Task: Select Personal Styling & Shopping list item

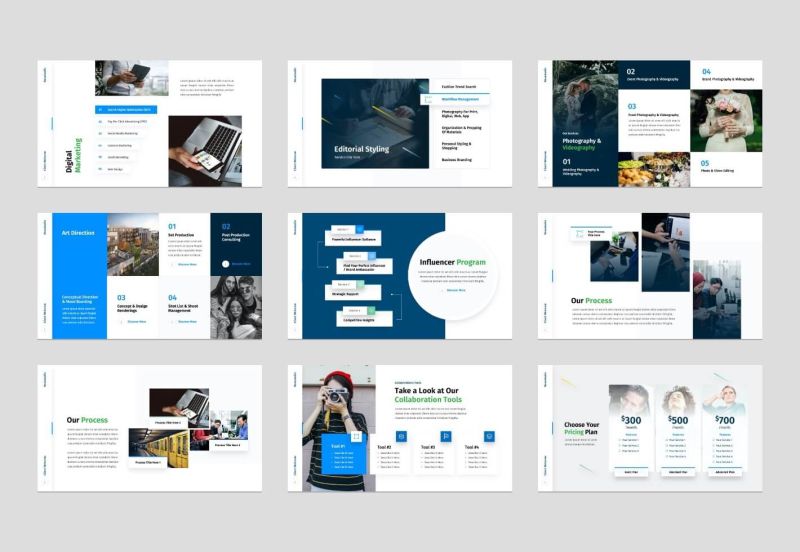Action: 457,145
